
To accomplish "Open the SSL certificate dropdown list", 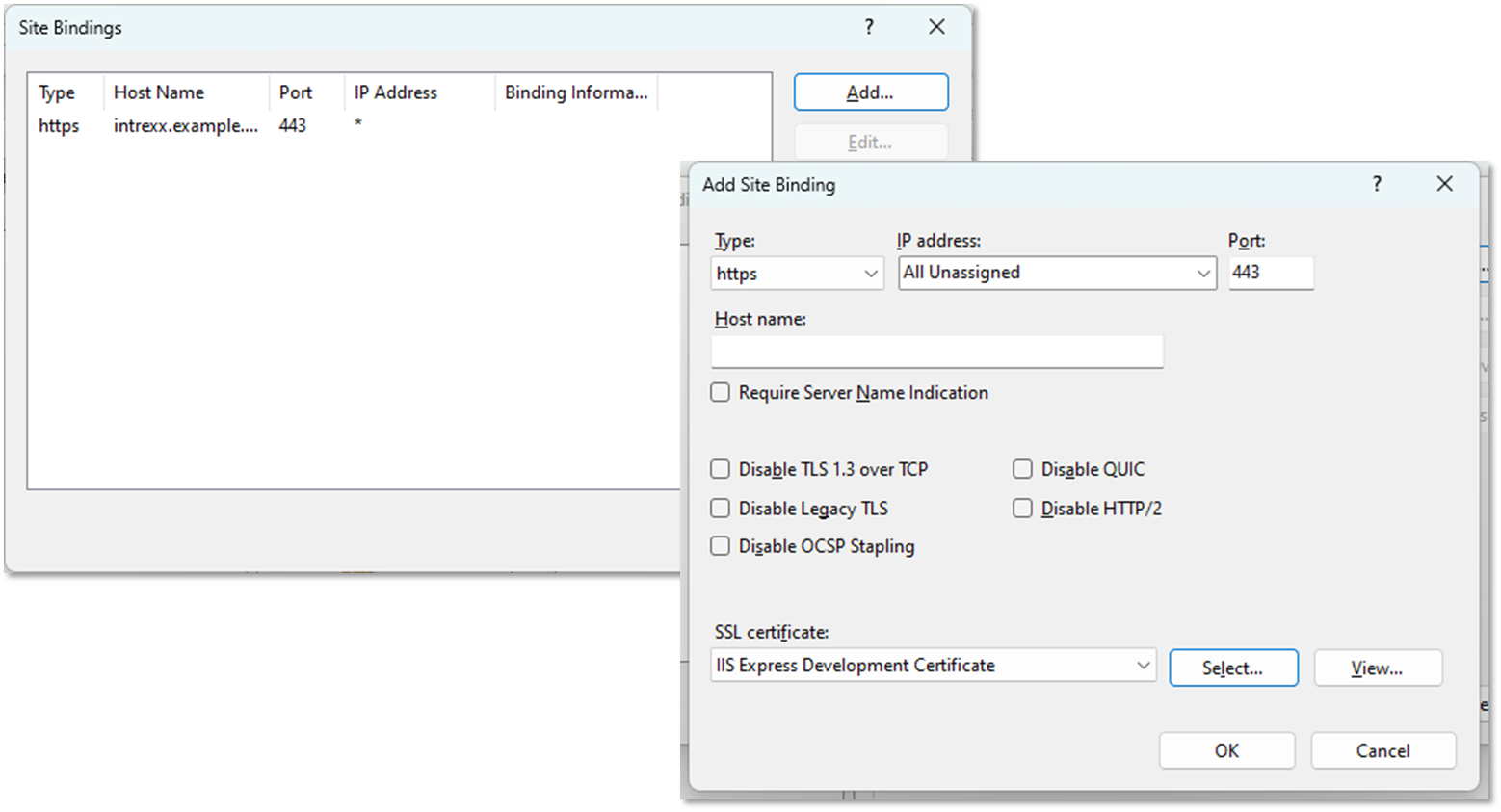I will [x=933, y=666].
